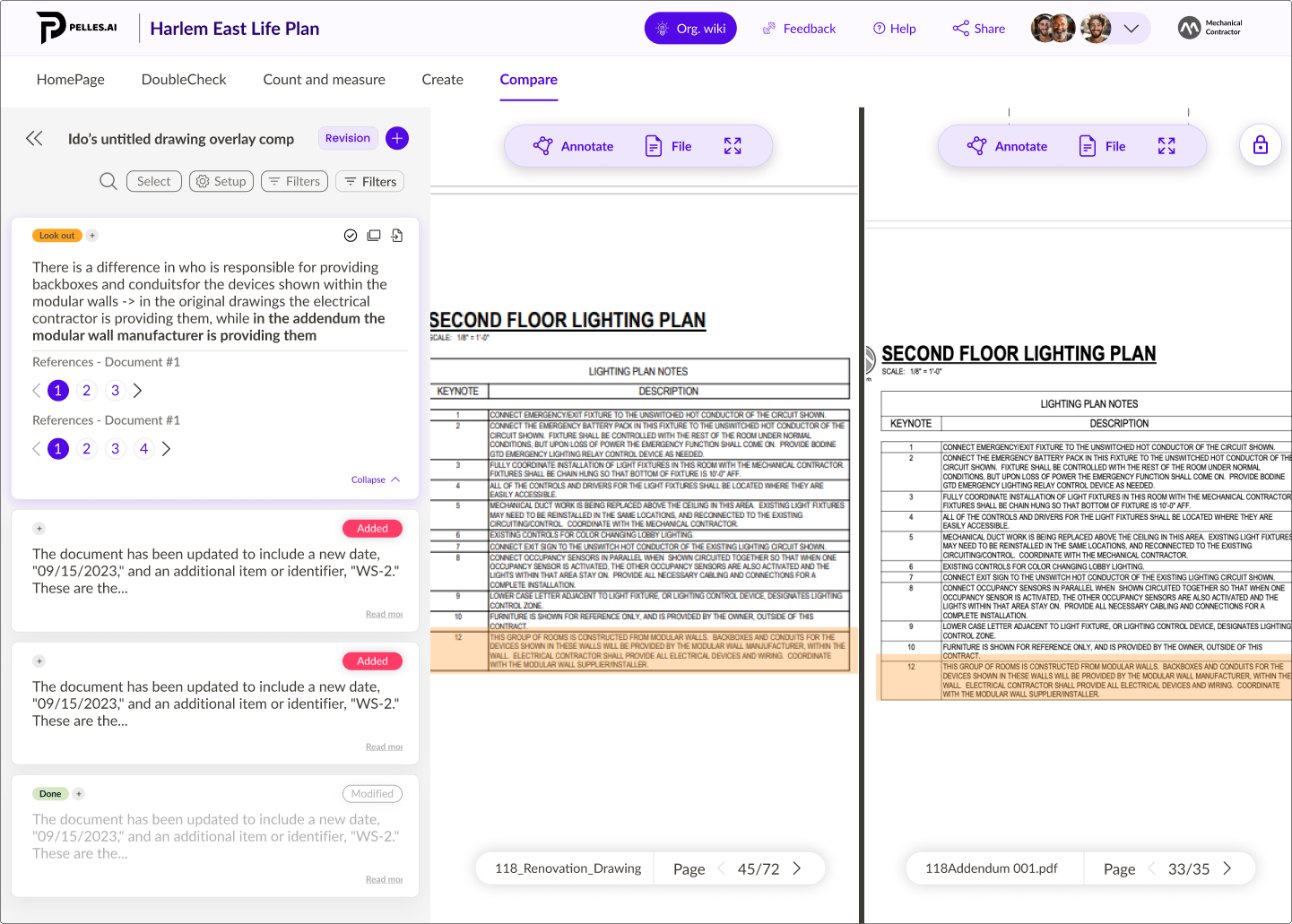1292x924 pixels.
Task: Click the Select button
Action: point(154,181)
